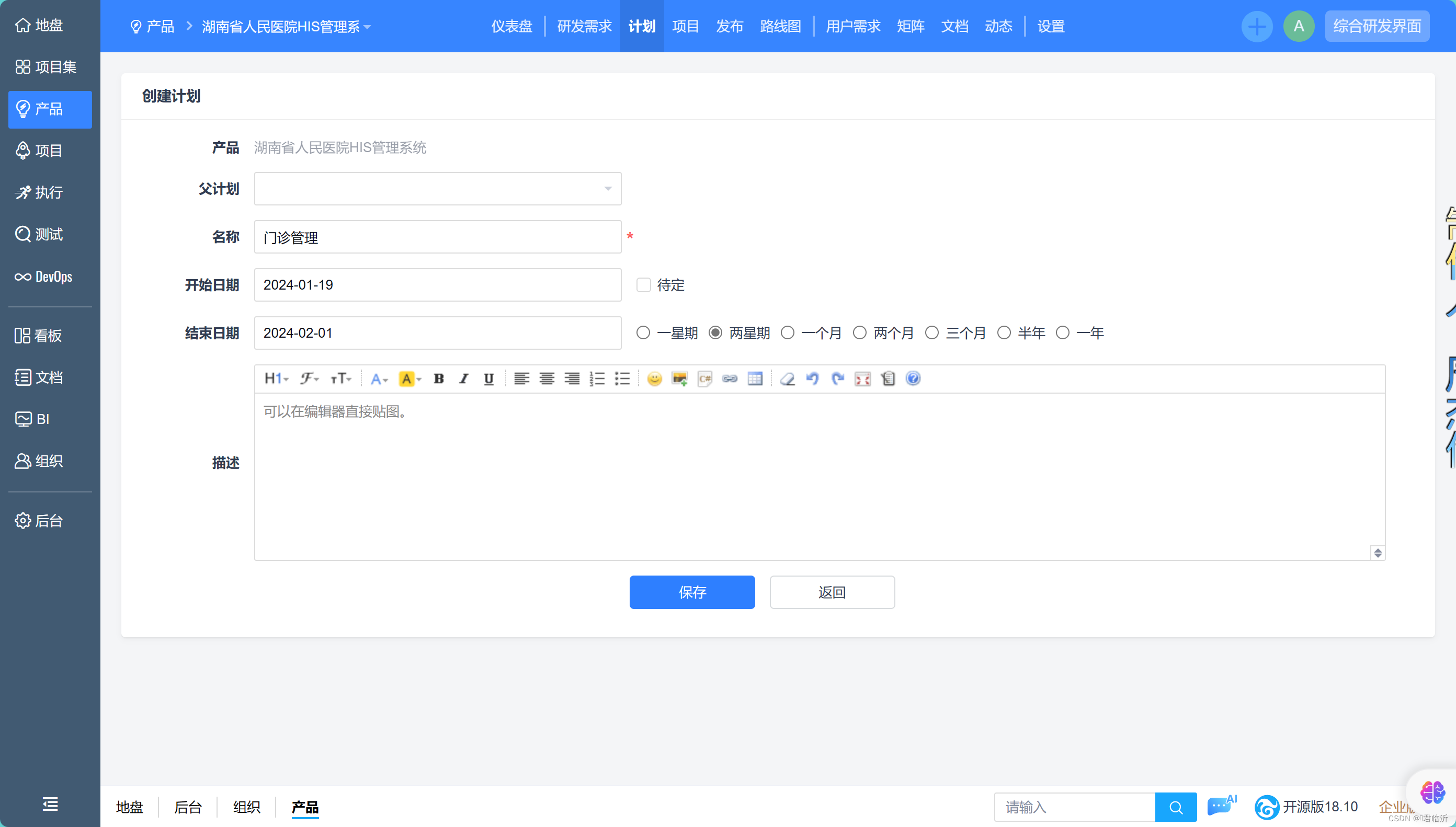This screenshot has height=827, width=1456.
Task: Toggle bold formatting in description editor
Action: coord(439,379)
